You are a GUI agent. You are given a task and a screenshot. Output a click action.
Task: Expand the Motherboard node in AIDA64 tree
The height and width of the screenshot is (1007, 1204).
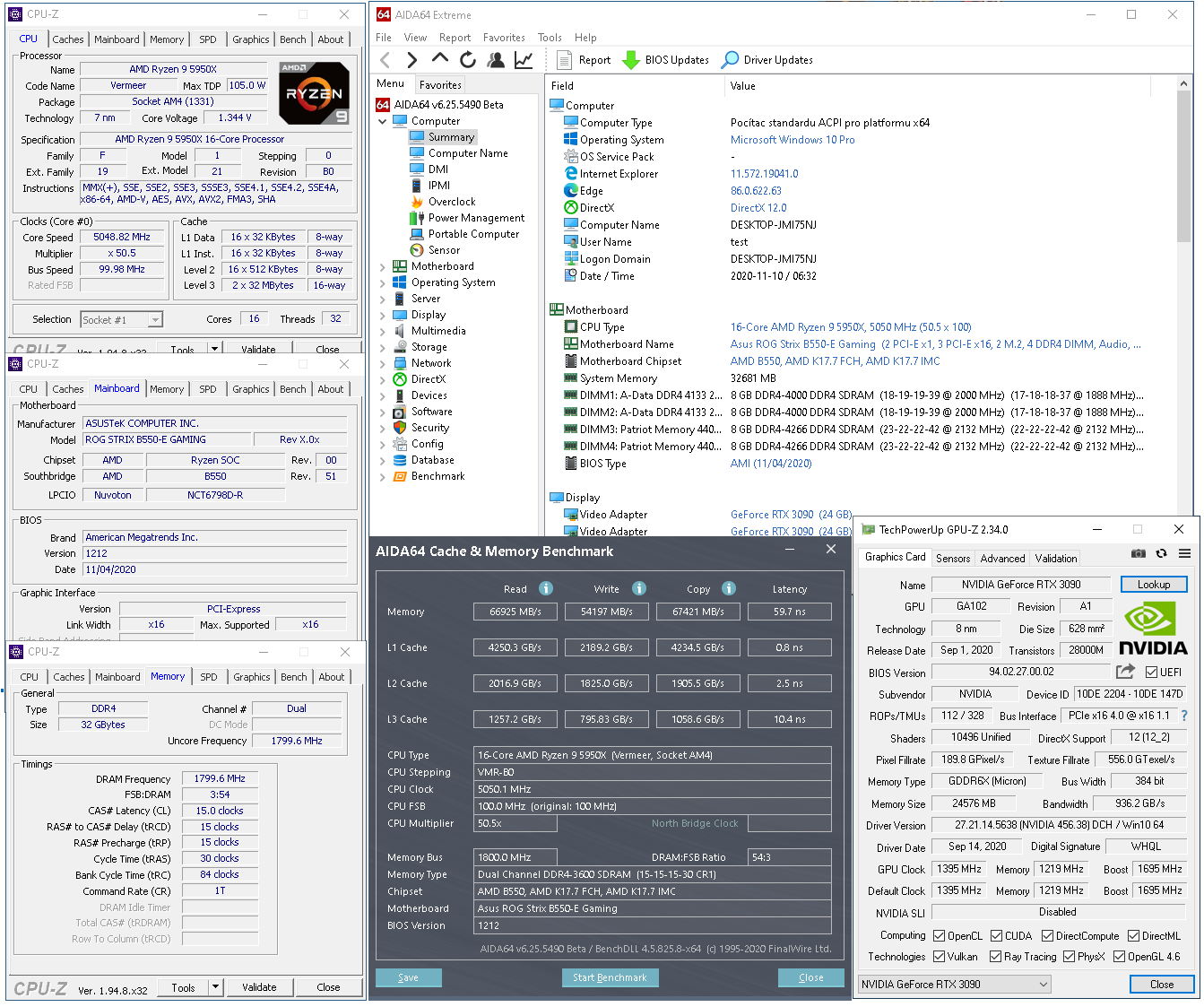[383, 266]
